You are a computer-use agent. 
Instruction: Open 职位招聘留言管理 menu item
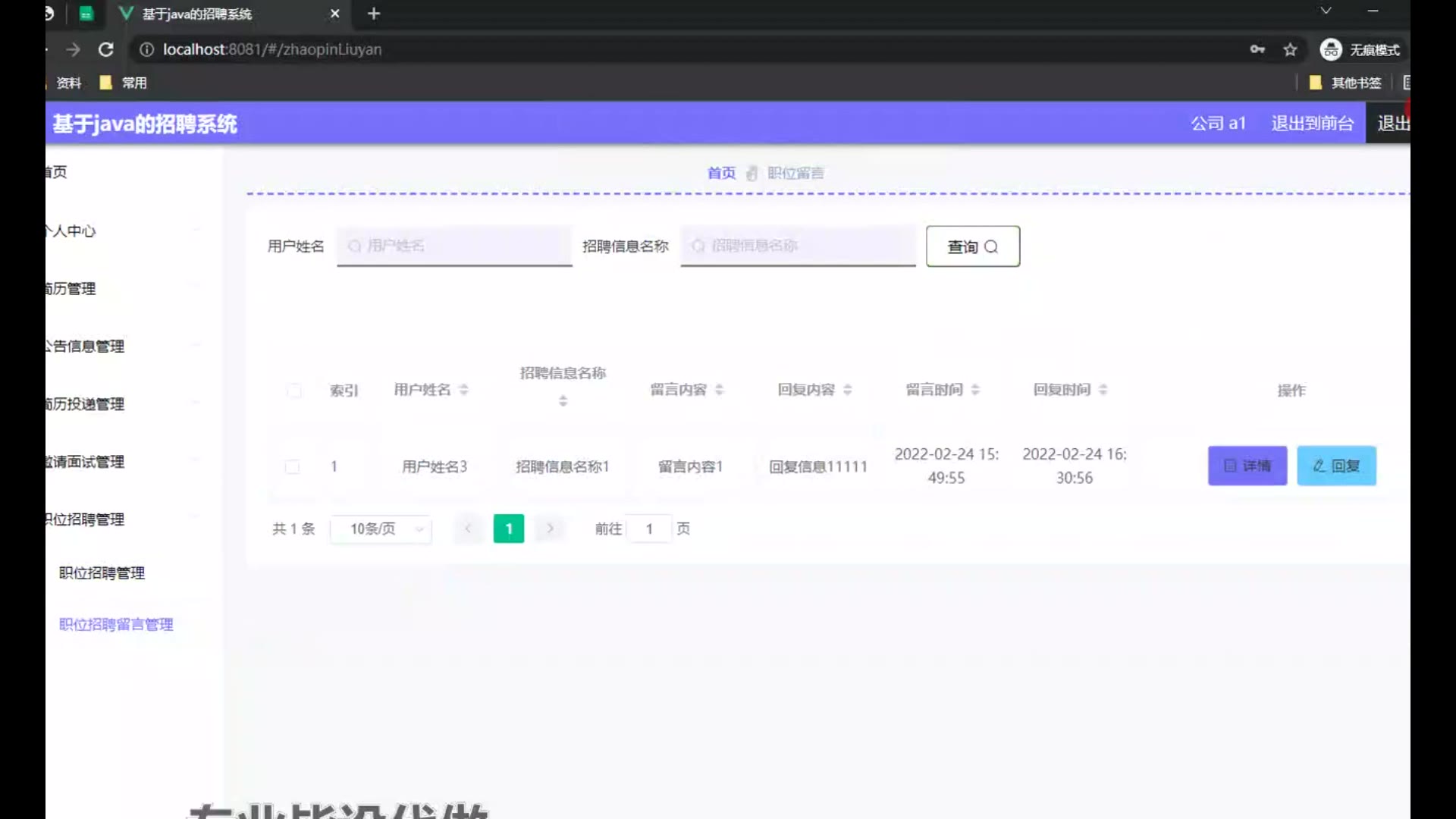tap(116, 624)
